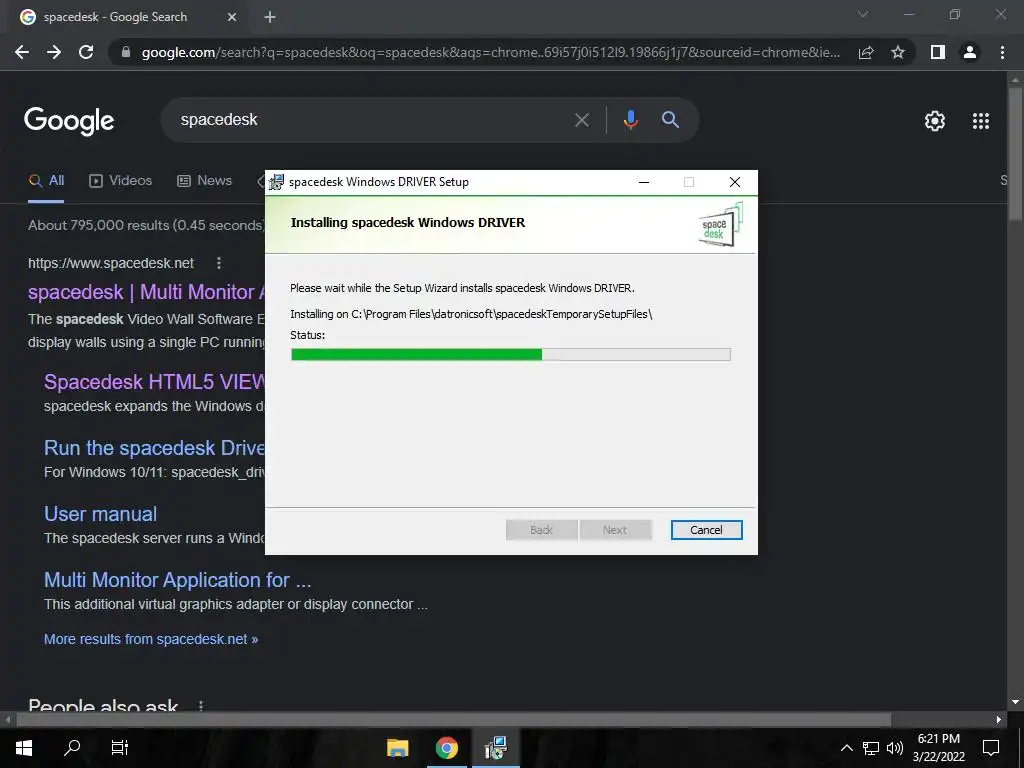The image size is (1024, 768).
Task: Open new browser tab with plus
Action: [270, 17]
